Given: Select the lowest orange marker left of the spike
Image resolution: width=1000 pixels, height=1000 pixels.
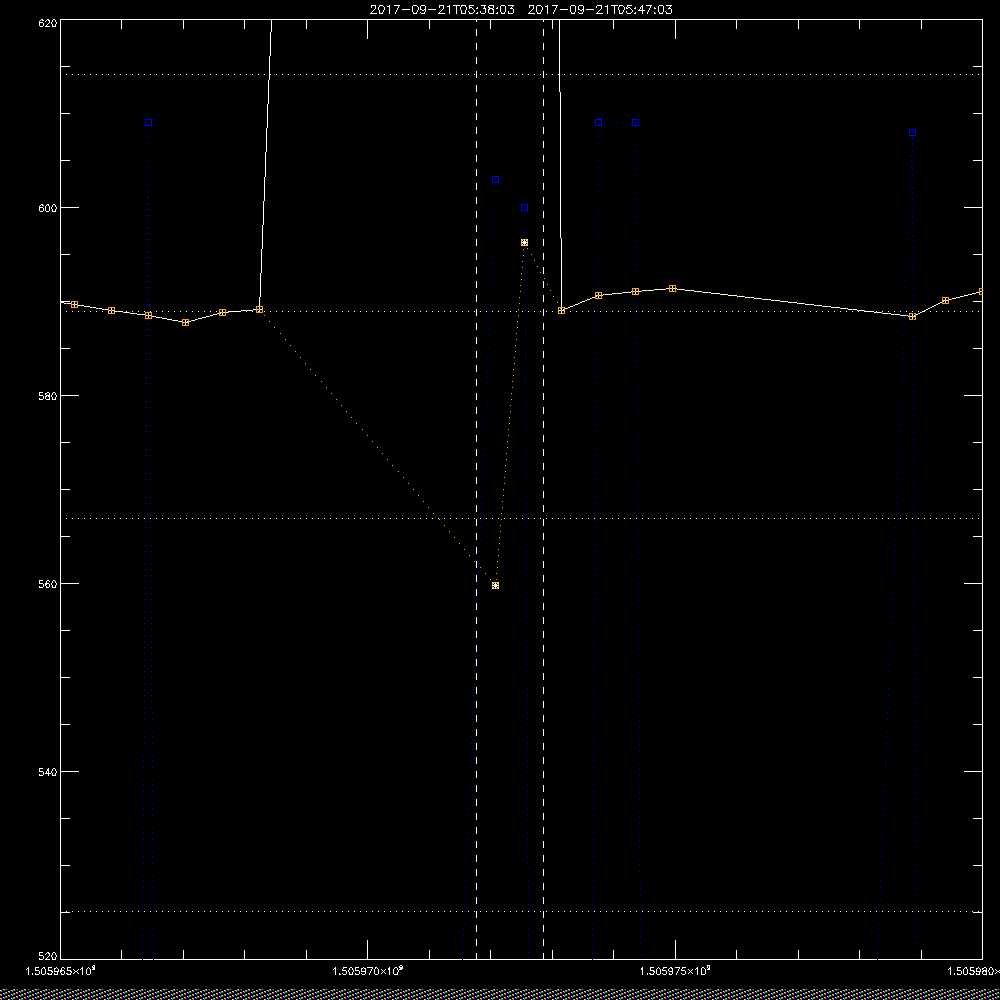Looking at the screenshot, I should tap(186, 323).
